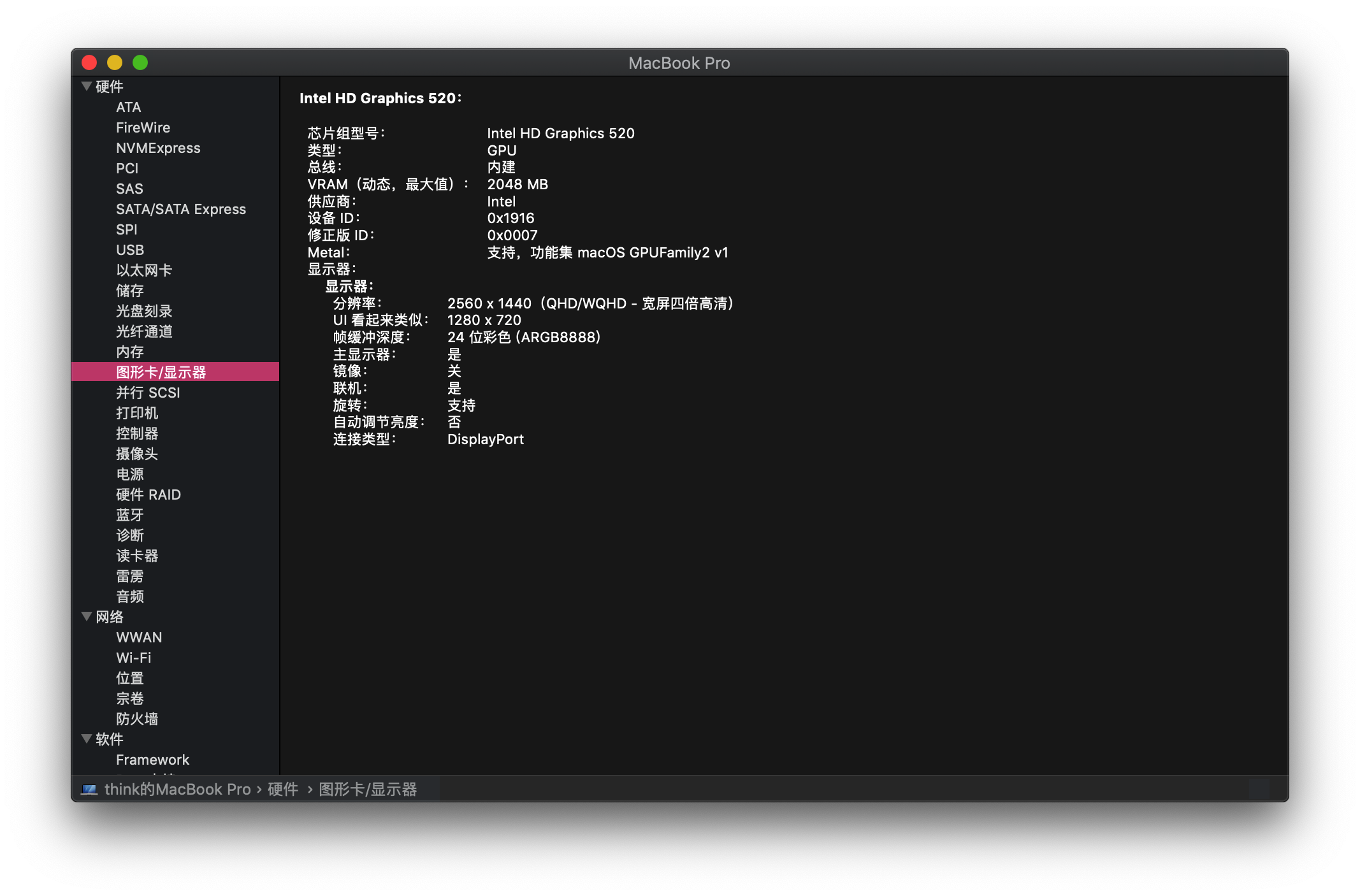Collapse the 网络 section triangle
The width and height of the screenshot is (1360, 896).
coord(87,616)
